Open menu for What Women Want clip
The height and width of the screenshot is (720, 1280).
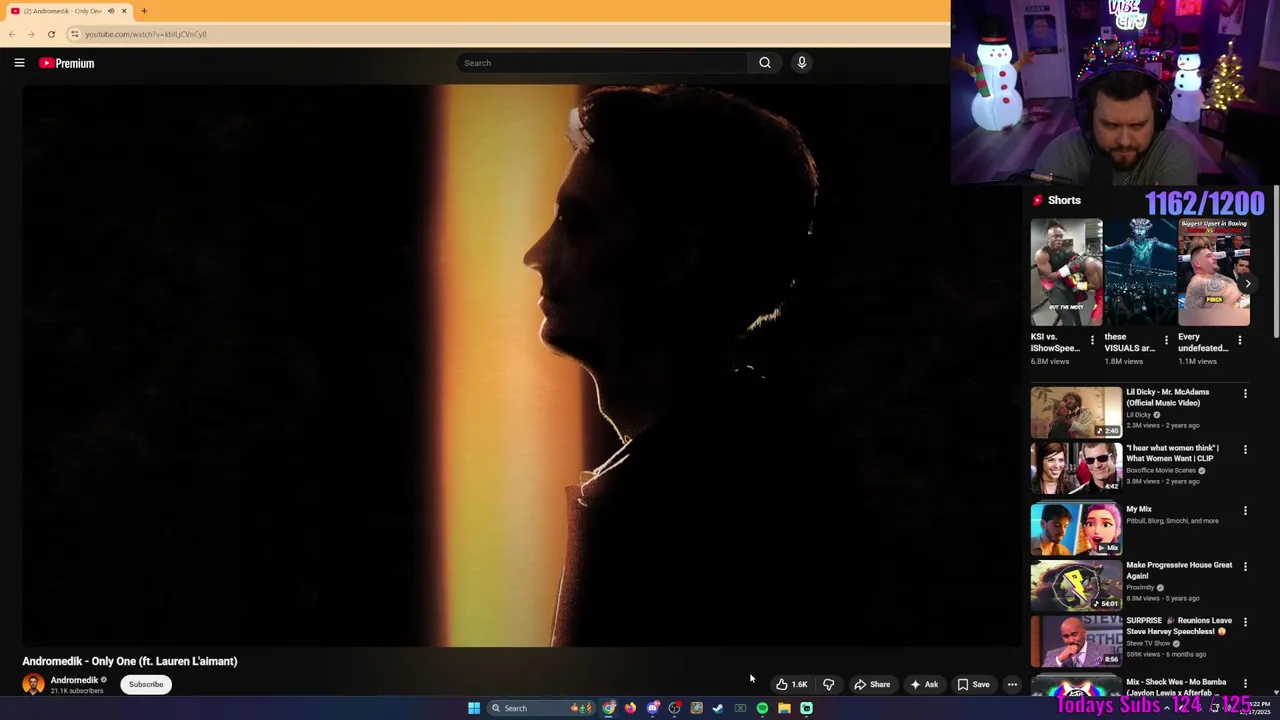1245,450
